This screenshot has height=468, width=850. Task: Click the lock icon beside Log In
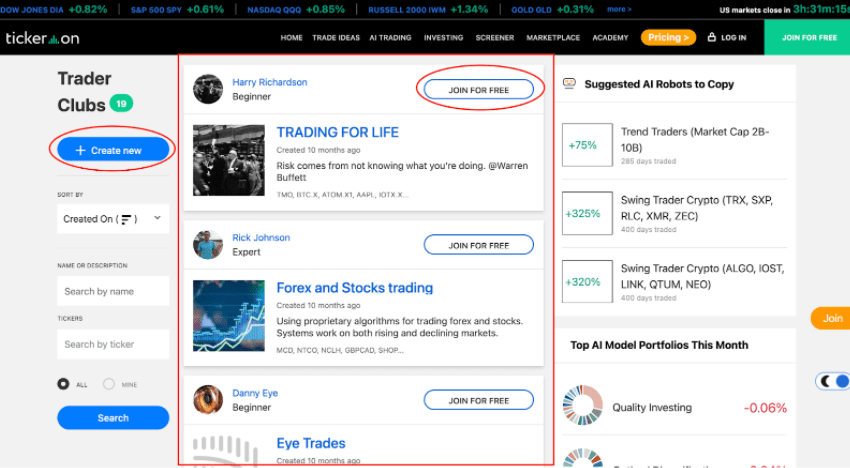point(712,37)
